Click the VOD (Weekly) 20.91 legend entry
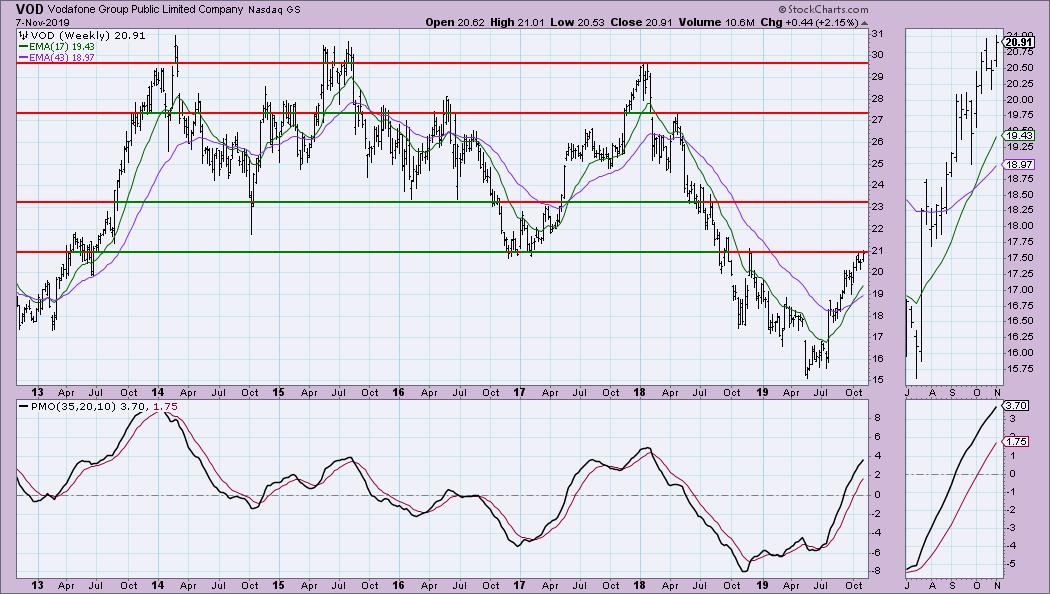 point(86,35)
